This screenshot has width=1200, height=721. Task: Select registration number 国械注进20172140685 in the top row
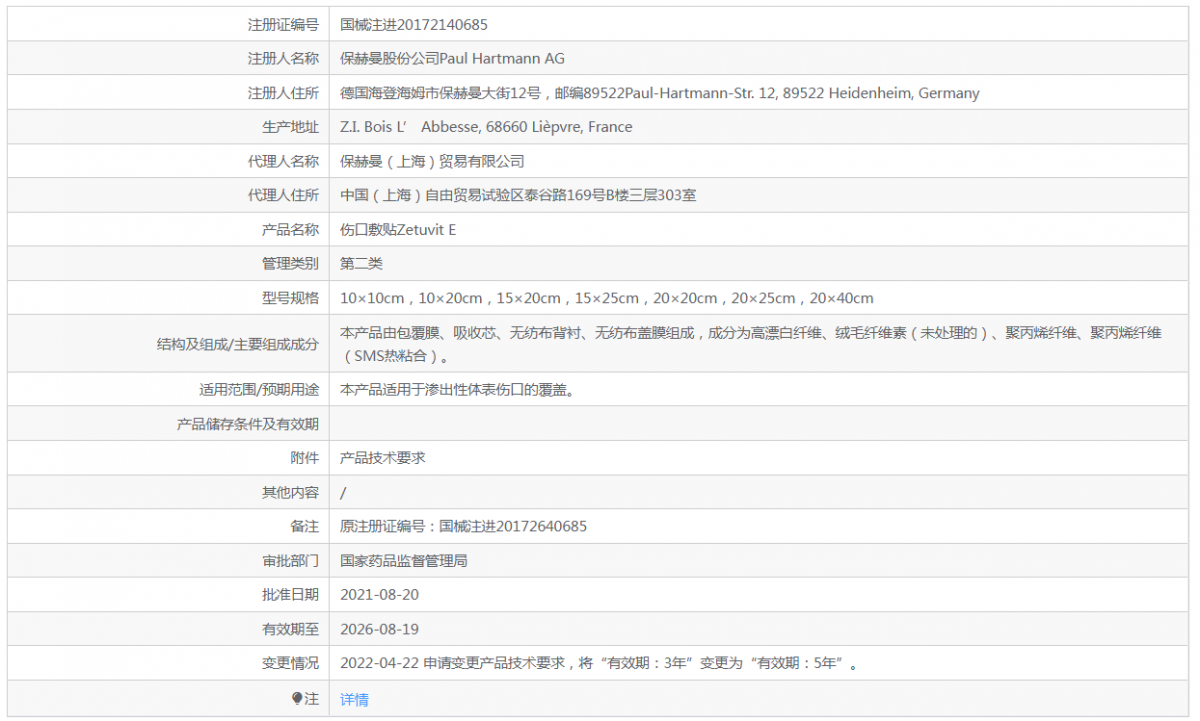click(414, 24)
